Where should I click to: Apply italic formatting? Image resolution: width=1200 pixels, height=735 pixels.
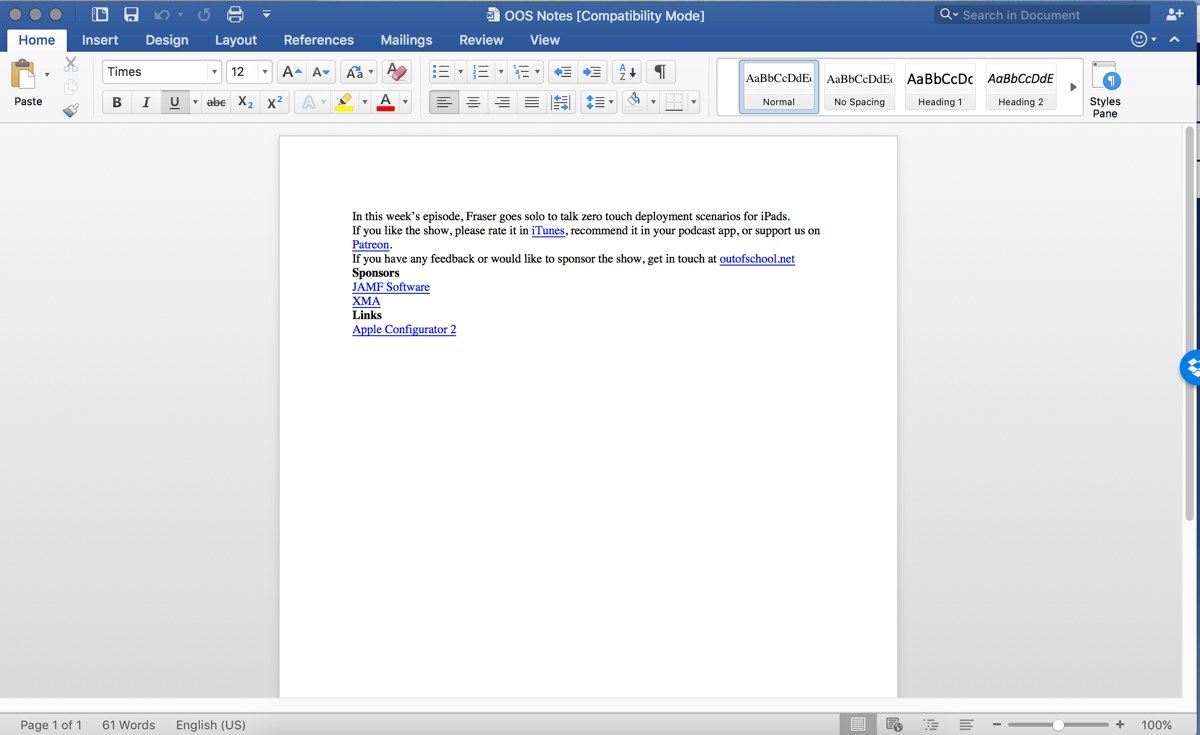click(x=144, y=102)
